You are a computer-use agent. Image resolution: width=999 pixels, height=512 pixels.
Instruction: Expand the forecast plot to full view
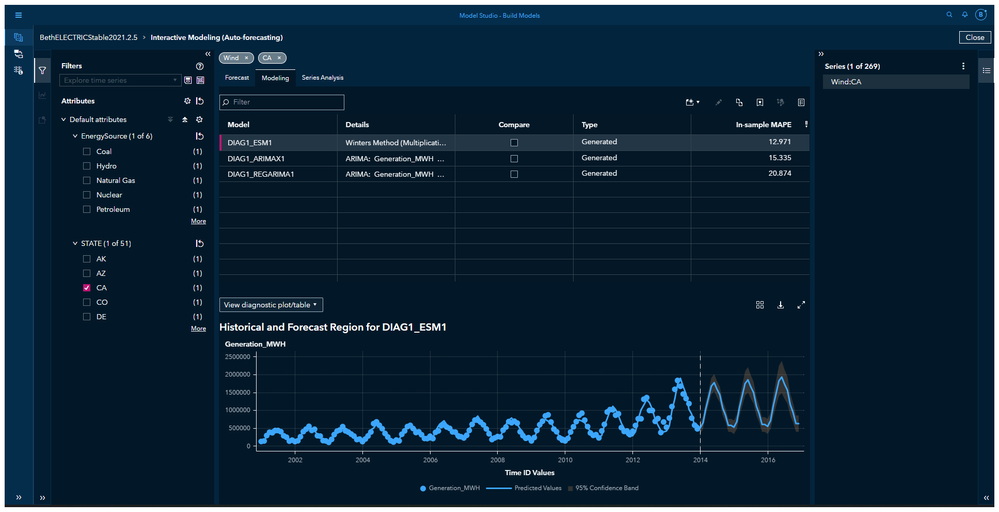(801, 305)
